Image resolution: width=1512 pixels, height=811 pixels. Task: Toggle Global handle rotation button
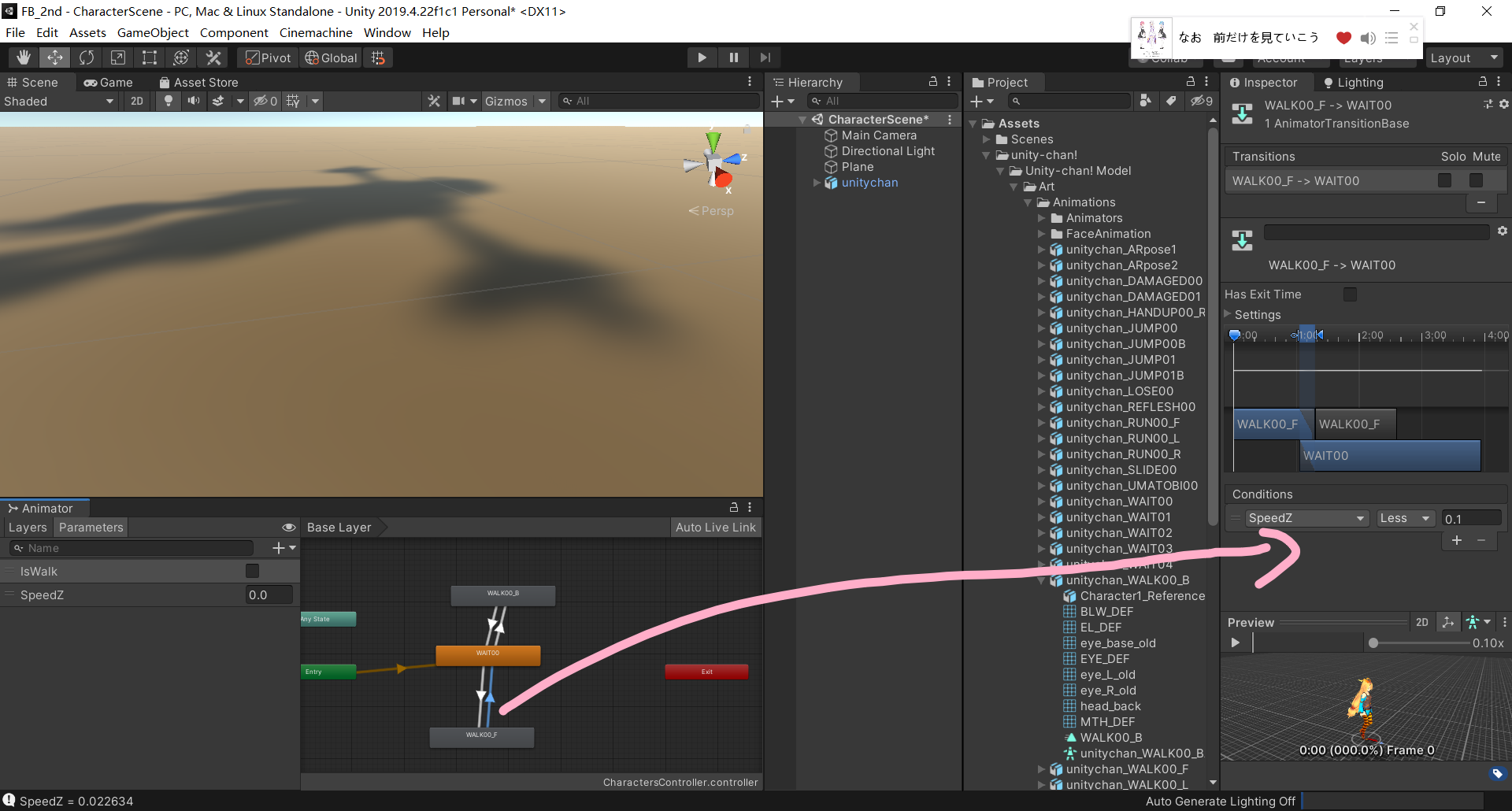pyautogui.click(x=331, y=57)
